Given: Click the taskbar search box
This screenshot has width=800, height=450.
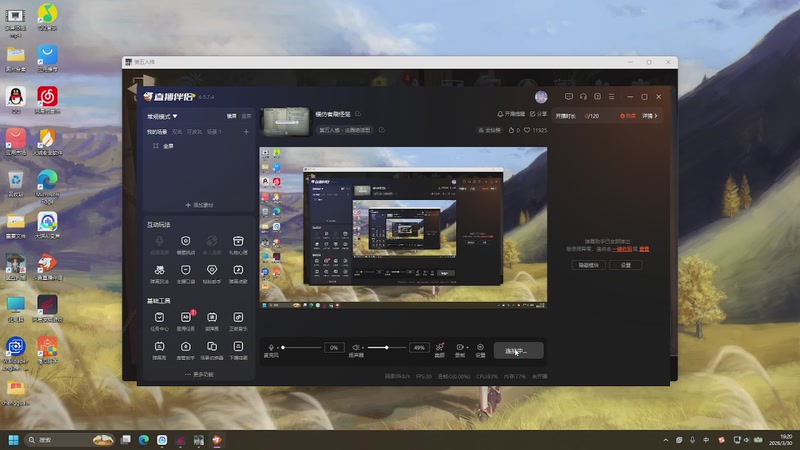Looking at the screenshot, I should pyautogui.click(x=70, y=440).
